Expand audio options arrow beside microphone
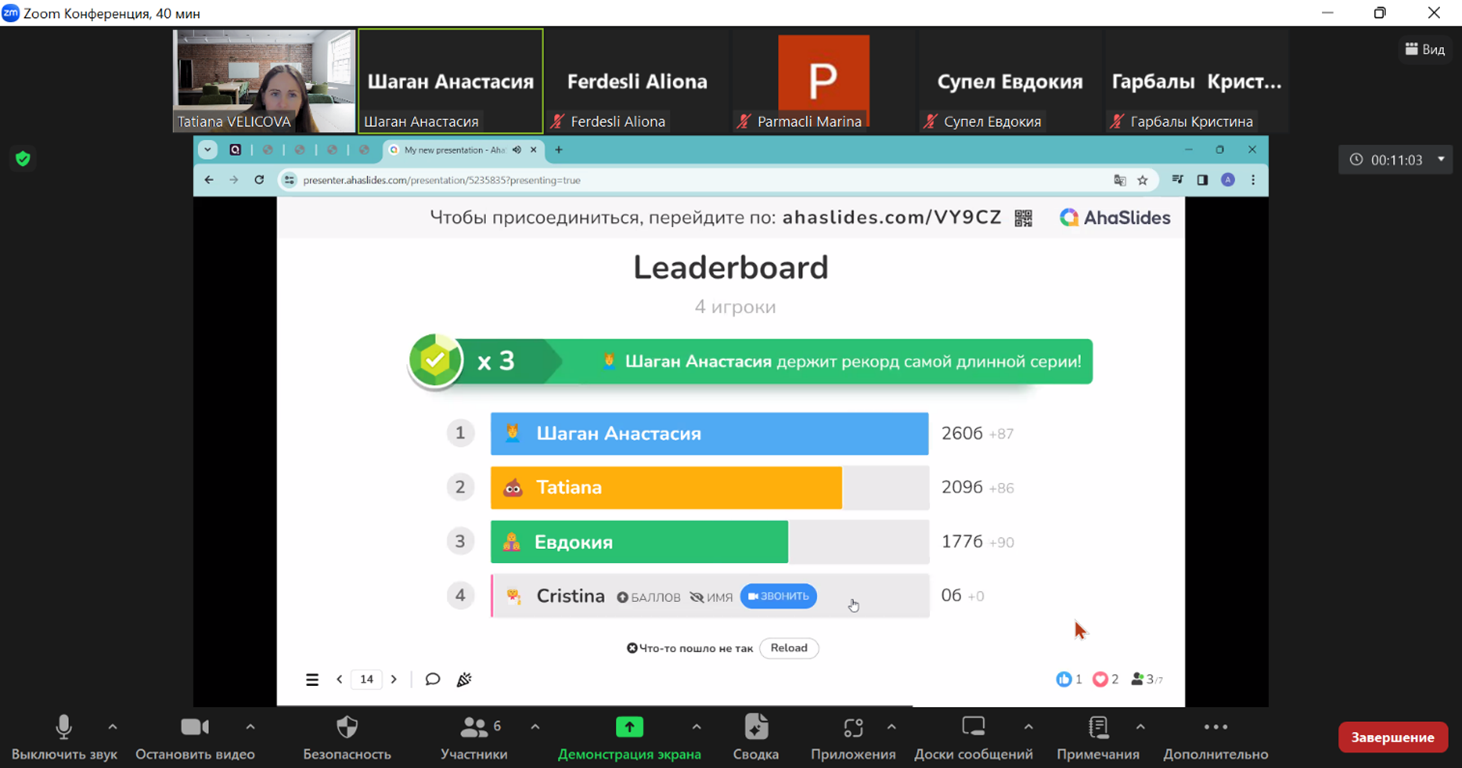The height and width of the screenshot is (768, 1462). tap(112, 727)
